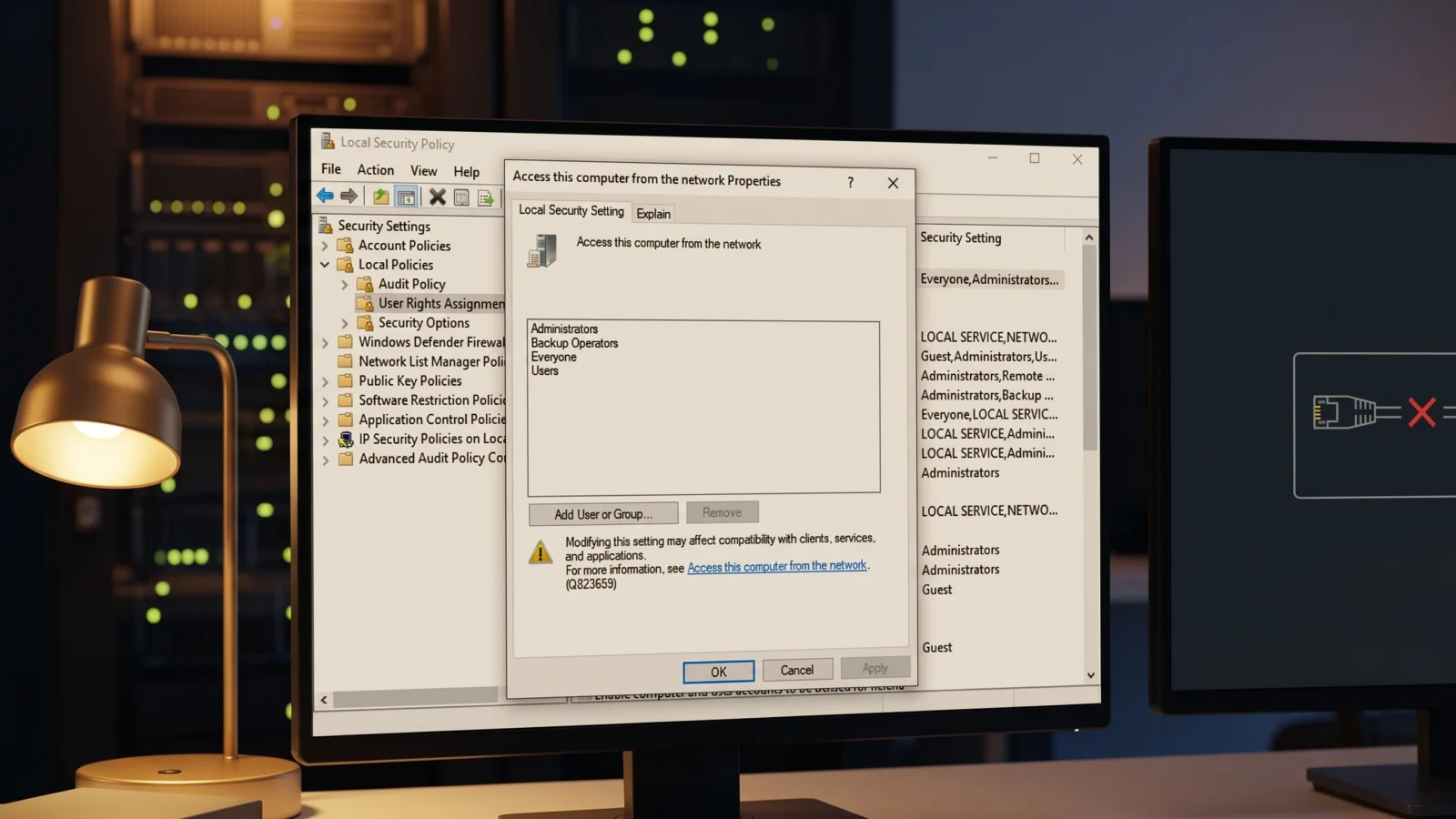Open the 'Access this computer from the network' link
This screenshot has width=1456, height=819.
pos(777,566)
